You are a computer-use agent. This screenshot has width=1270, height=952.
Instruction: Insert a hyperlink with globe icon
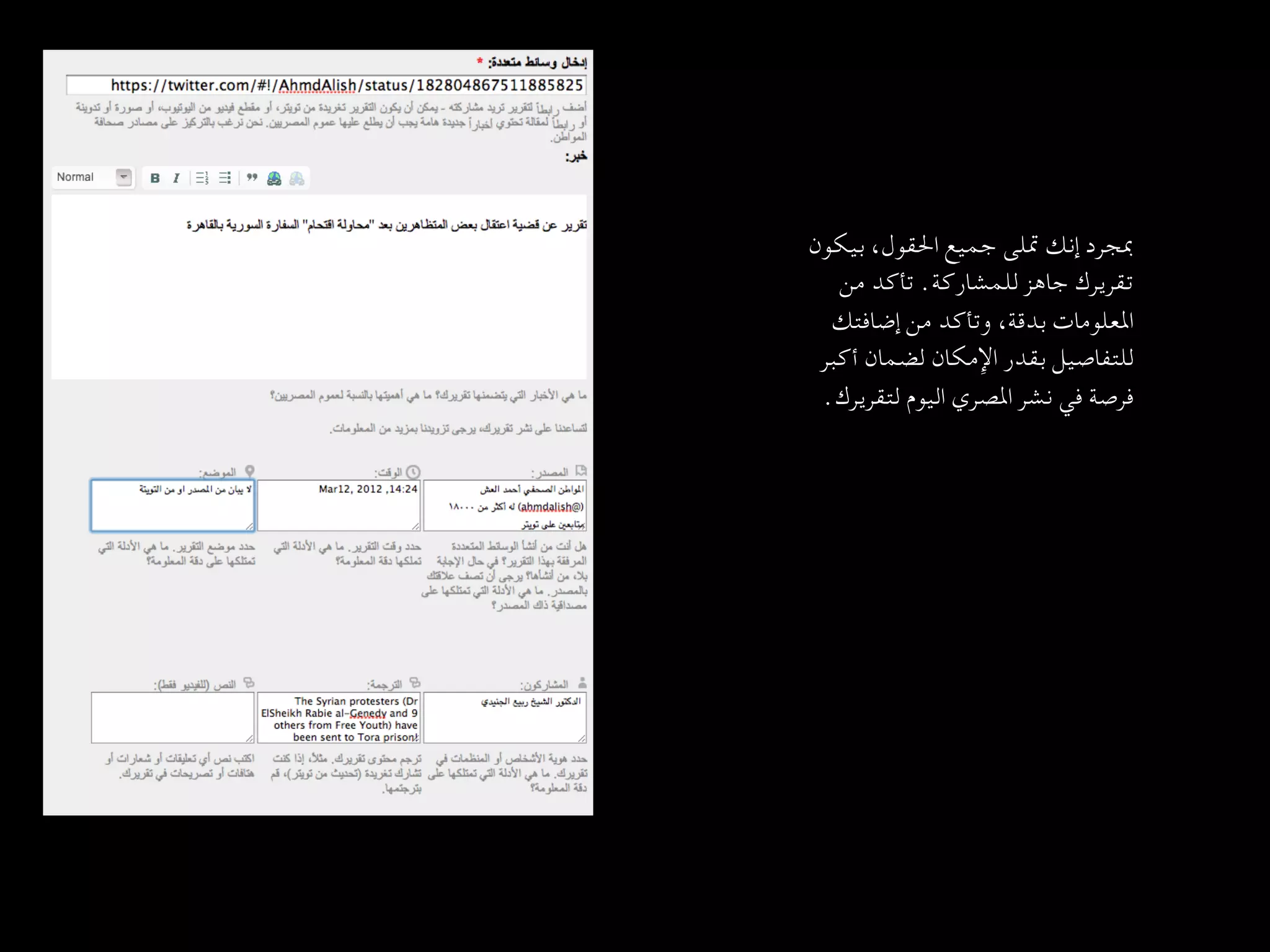274,178
